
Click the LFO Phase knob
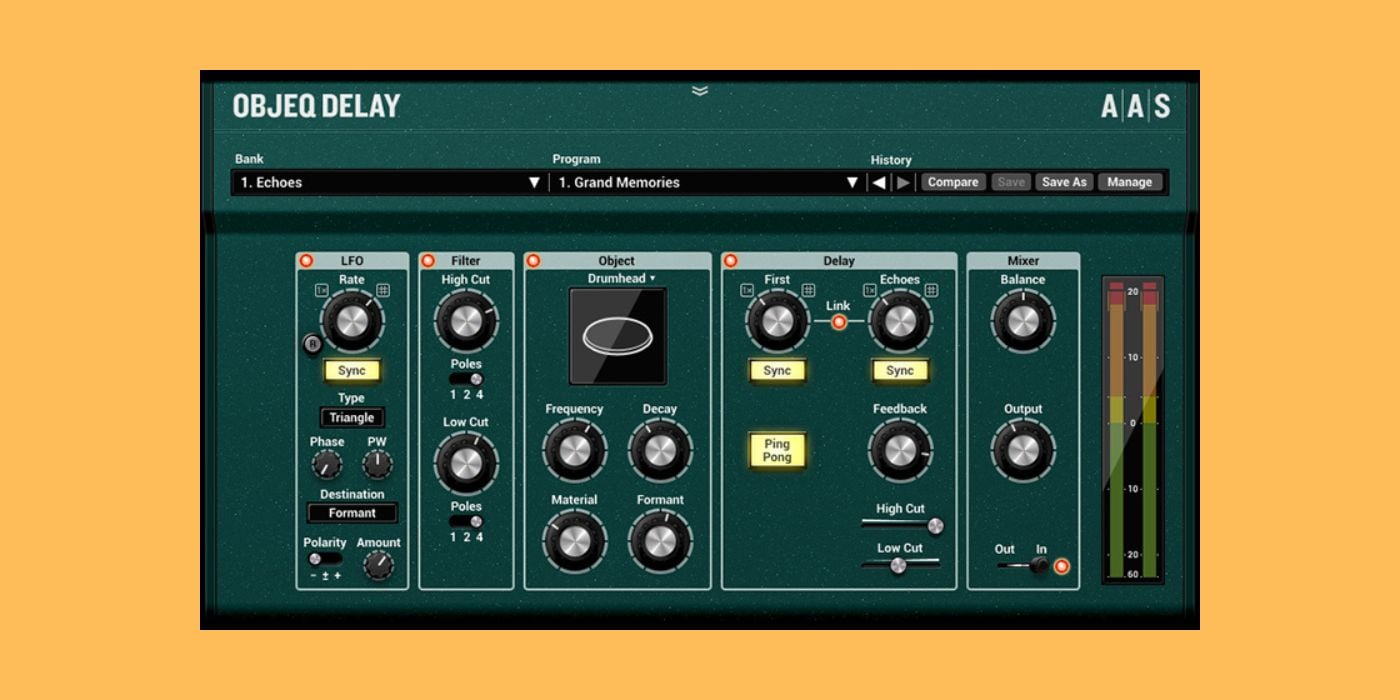pyautogui.click(x=326, y=464)
